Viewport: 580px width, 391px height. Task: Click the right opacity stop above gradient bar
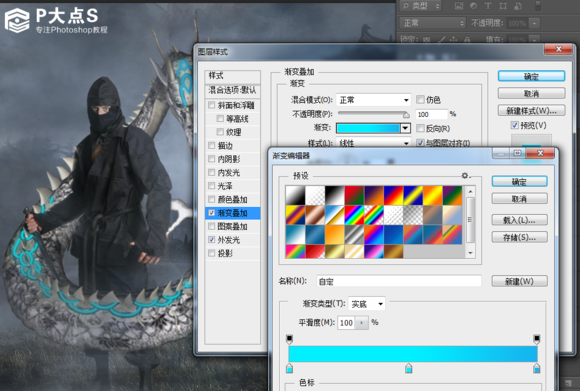pyautogui.click(x=536, y=338)
